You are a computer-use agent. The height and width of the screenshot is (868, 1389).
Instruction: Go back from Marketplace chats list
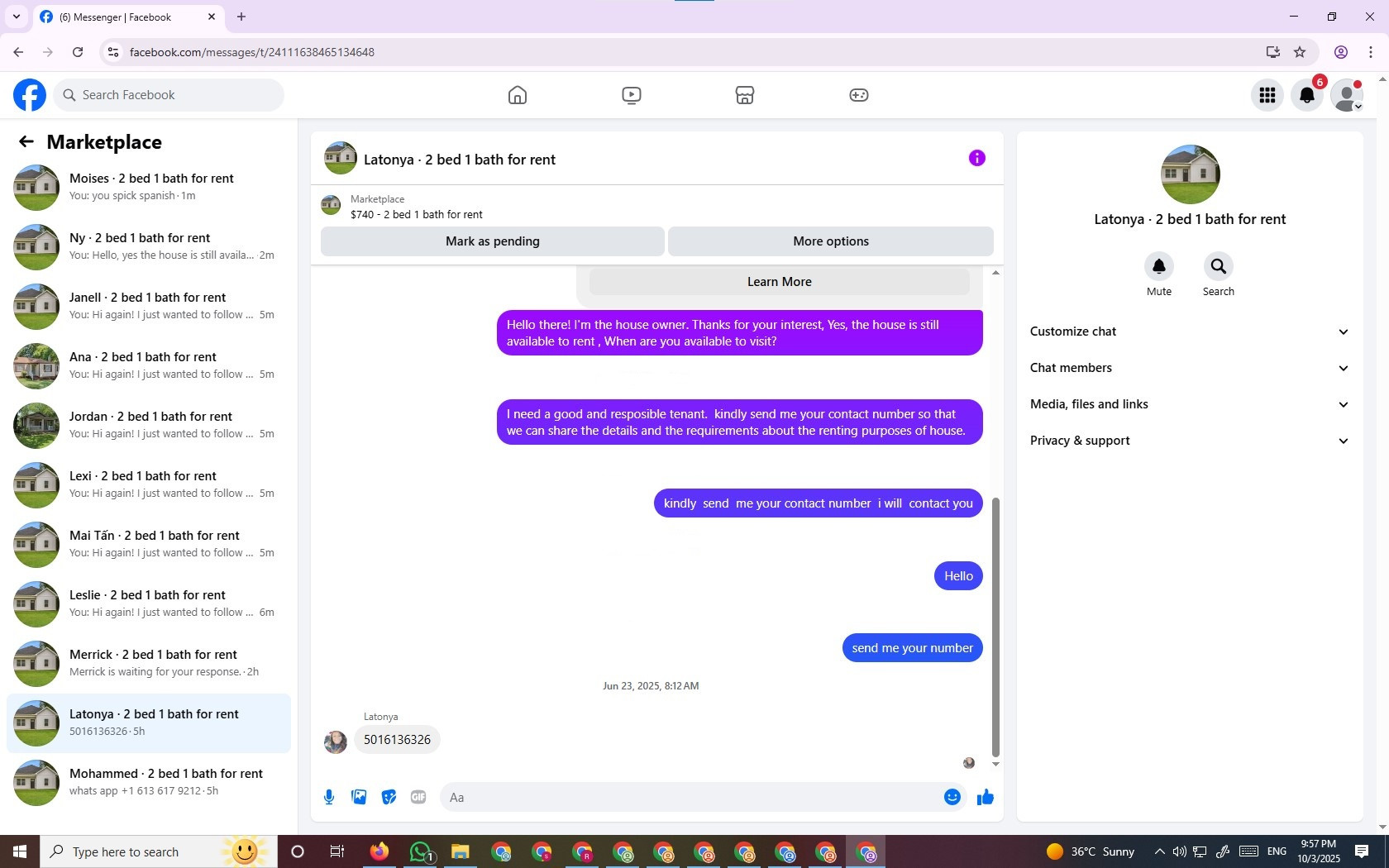pos(26,142)
